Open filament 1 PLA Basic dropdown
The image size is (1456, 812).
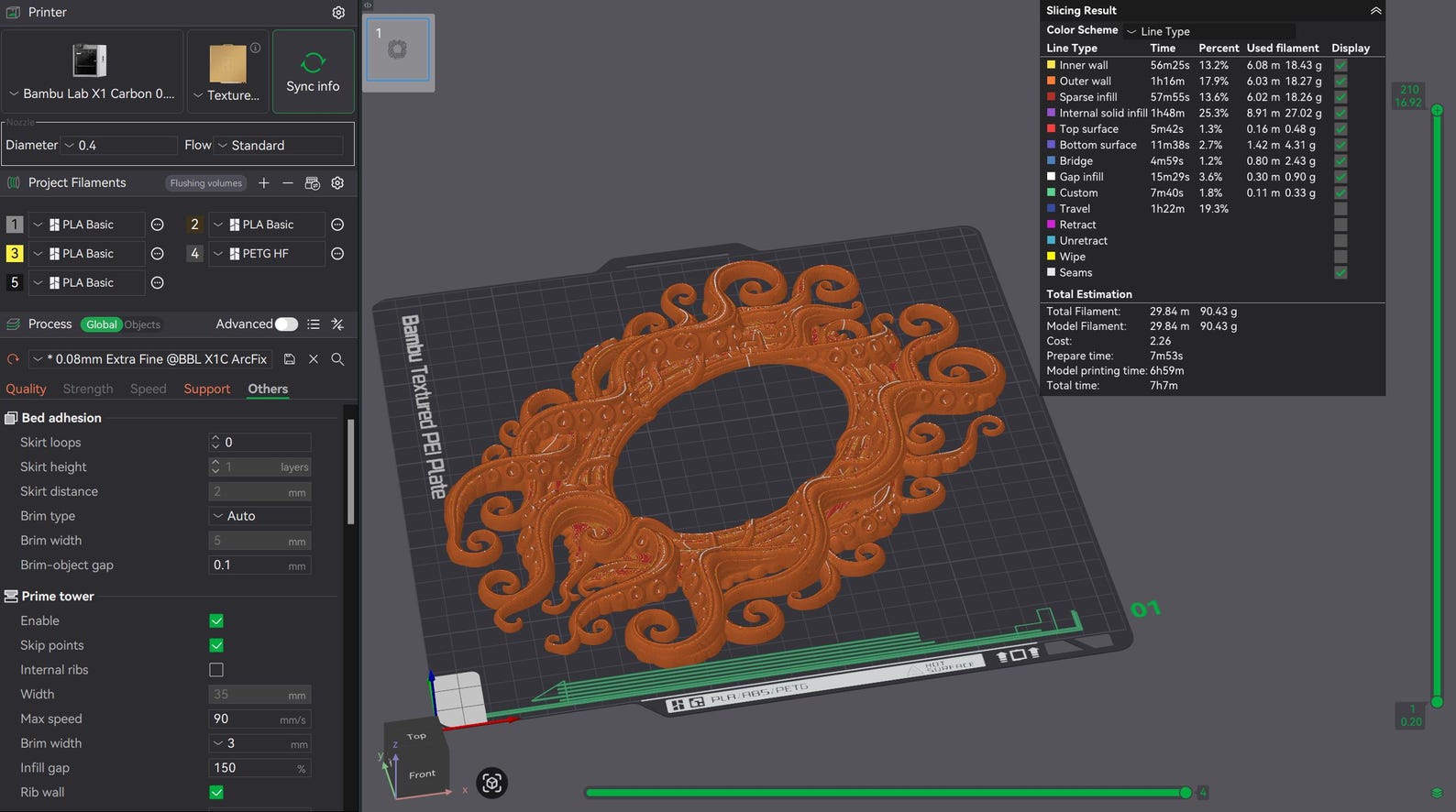[x=86, y=225]
